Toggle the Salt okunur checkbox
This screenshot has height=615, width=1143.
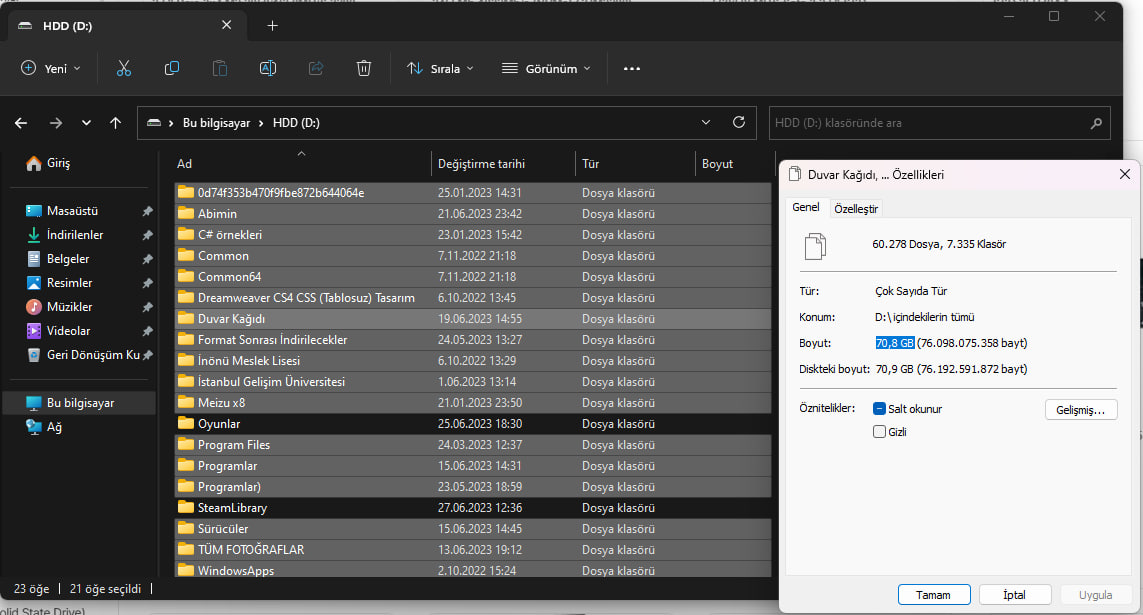tap(879, 409)
